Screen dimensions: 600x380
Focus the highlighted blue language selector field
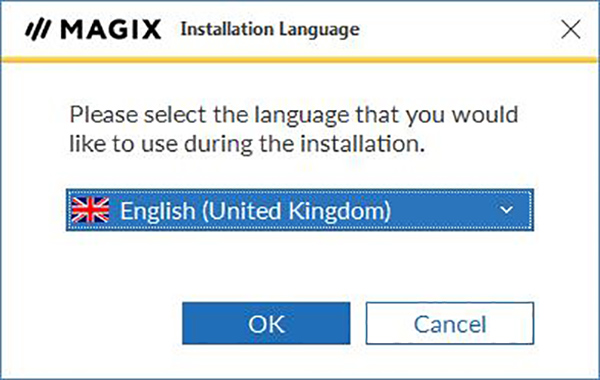click(300, 210)
